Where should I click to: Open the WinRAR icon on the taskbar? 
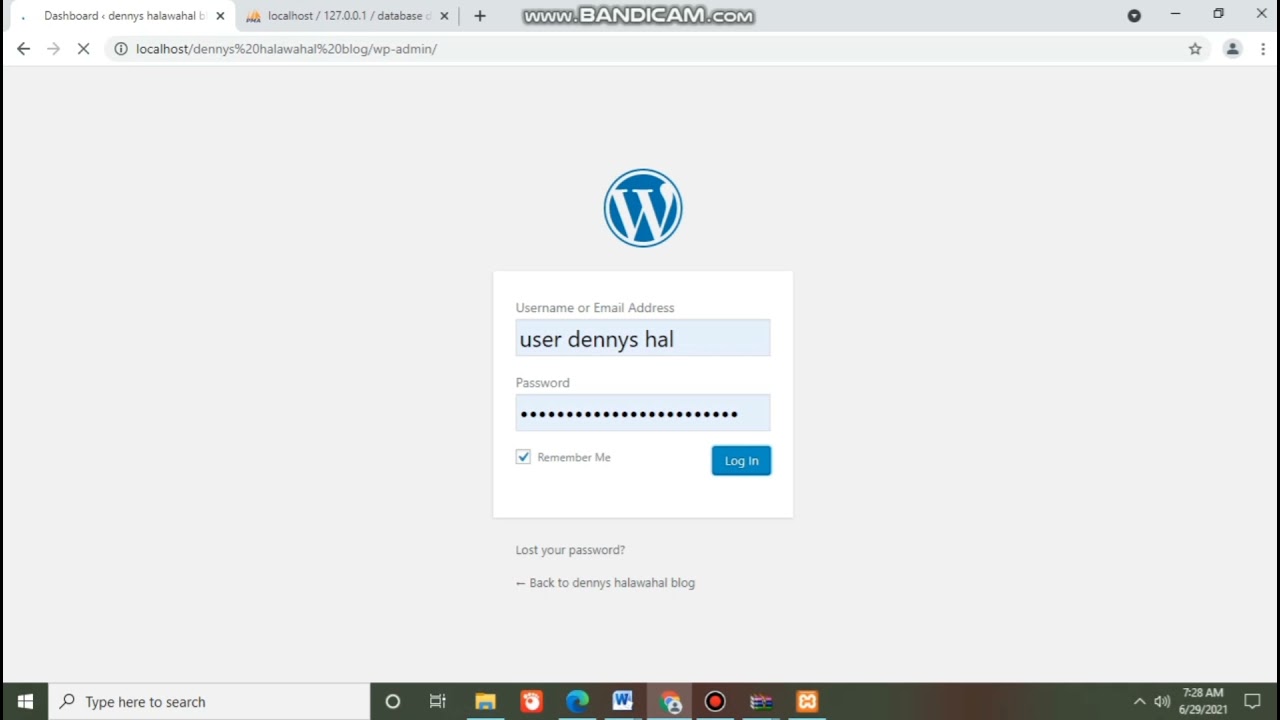tap(761, 702)
